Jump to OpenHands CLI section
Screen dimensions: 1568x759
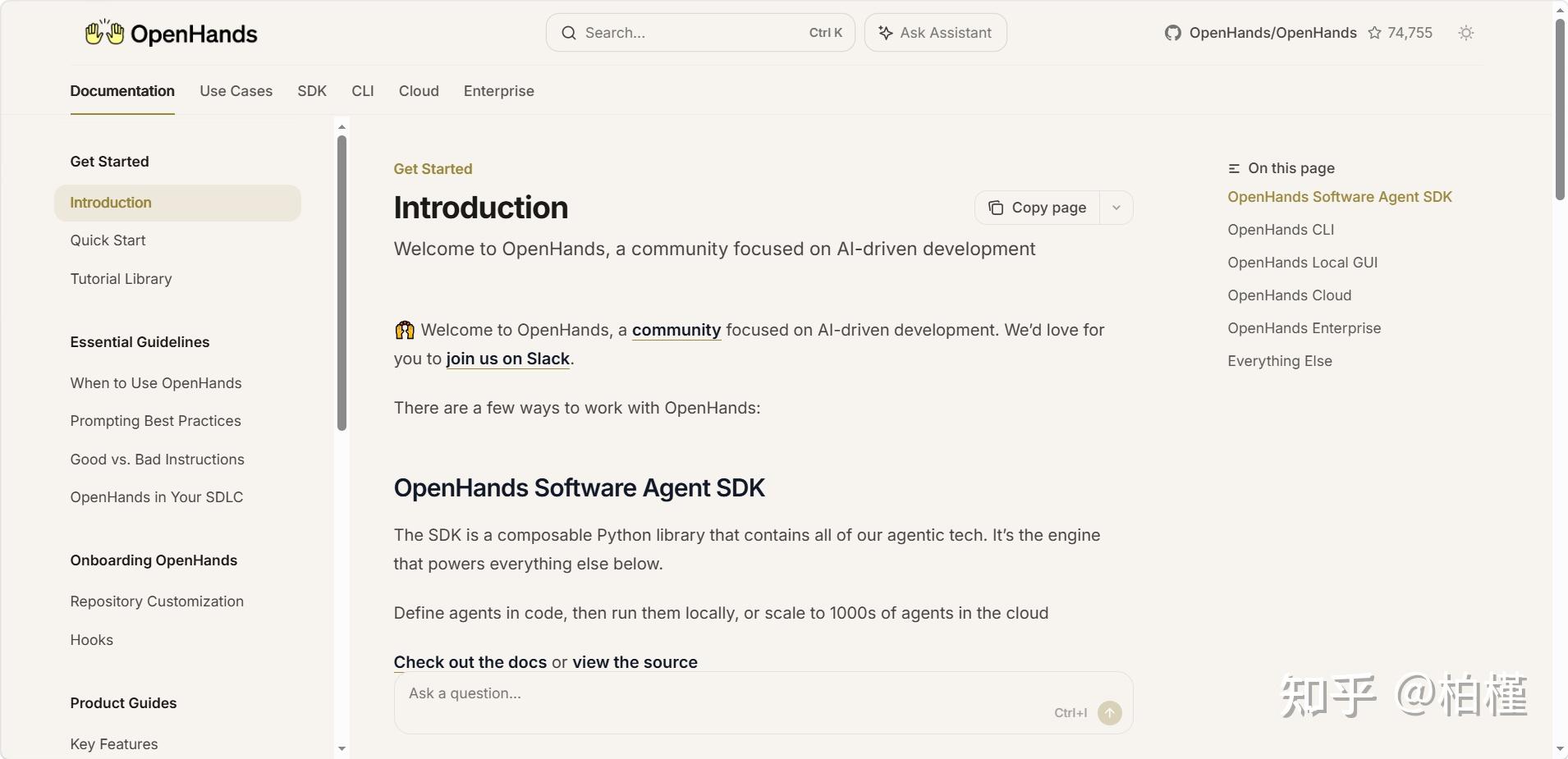(1281, 230)
